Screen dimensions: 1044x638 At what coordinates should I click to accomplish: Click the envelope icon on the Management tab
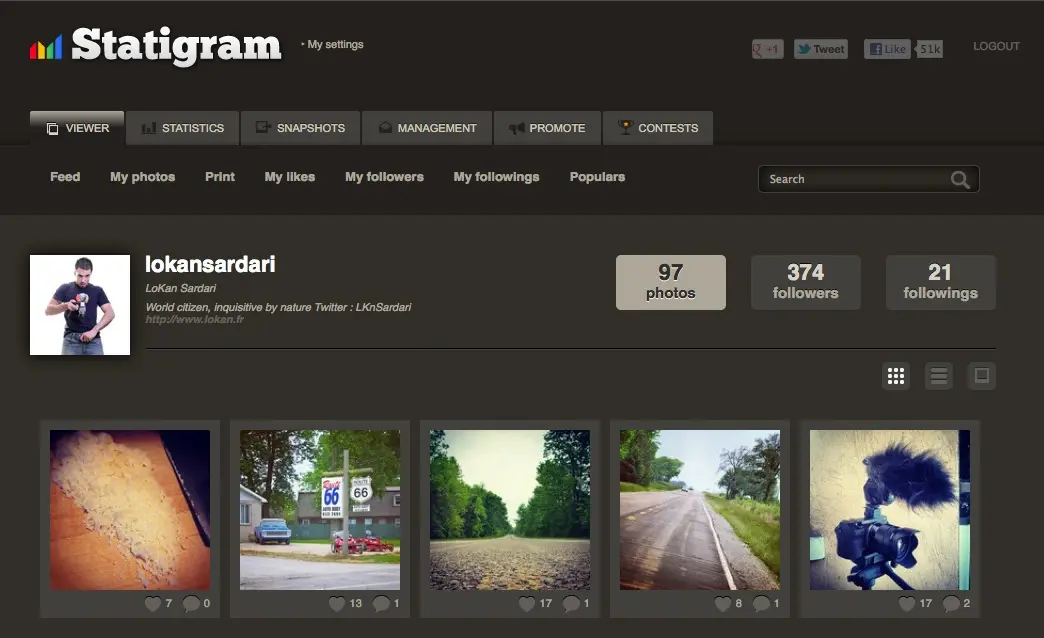click(x=384, y=128)
